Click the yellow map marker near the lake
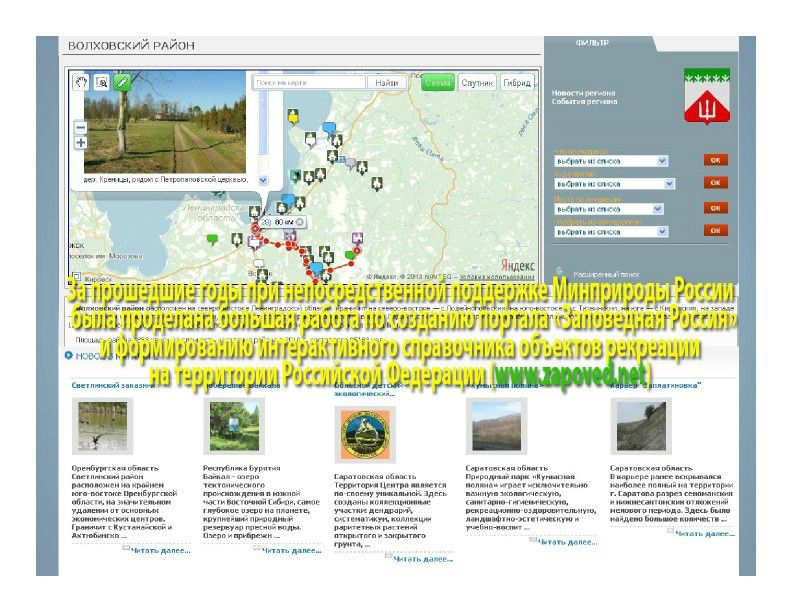The image size is (792, 611). pos(293,117)
